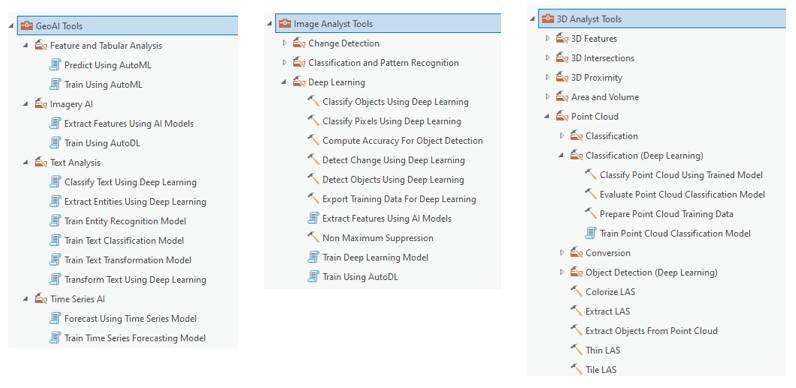The width and height of the screenshot is (796, 388).
Task: Collapse the Text Analysis toolset arrow
Action: click(25, 163)
